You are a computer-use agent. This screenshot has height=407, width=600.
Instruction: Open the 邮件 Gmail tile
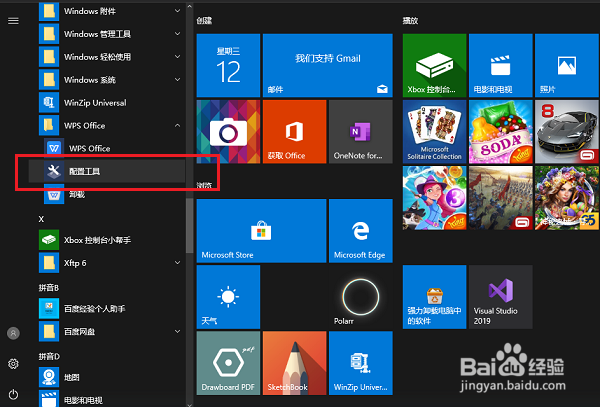coord(328,65)
